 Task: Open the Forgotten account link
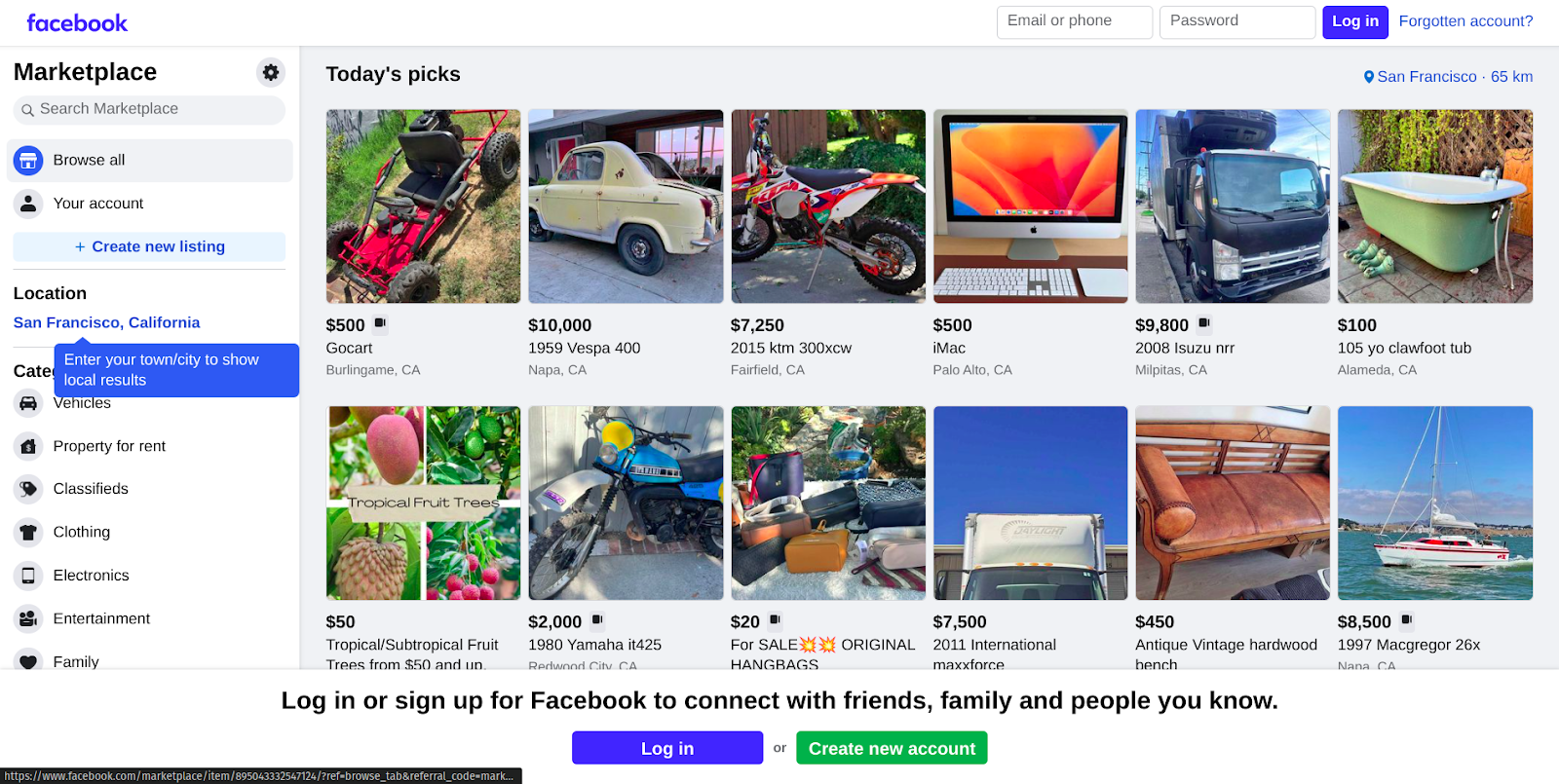click(x=1465, y=20)
